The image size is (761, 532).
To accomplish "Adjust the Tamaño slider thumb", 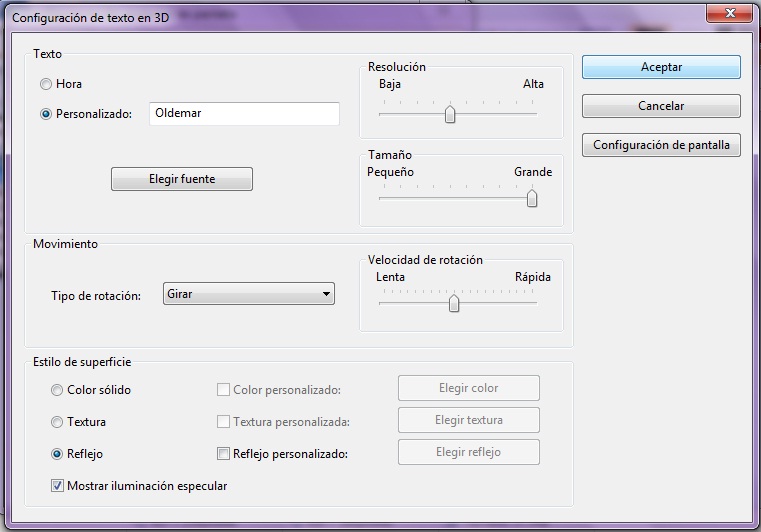I will (x=532, y=199).
